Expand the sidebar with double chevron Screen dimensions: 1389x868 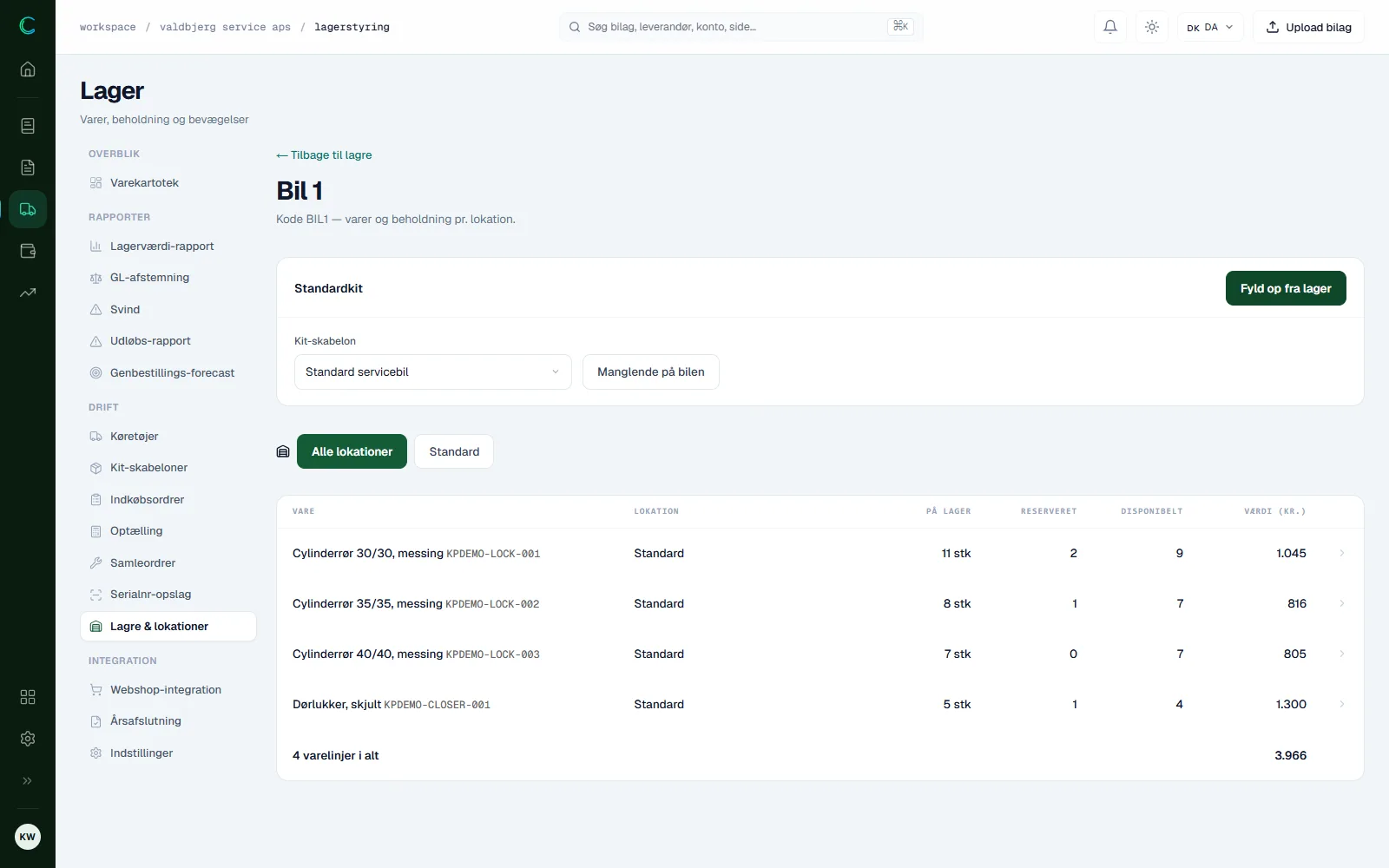(x=28, y=780)
